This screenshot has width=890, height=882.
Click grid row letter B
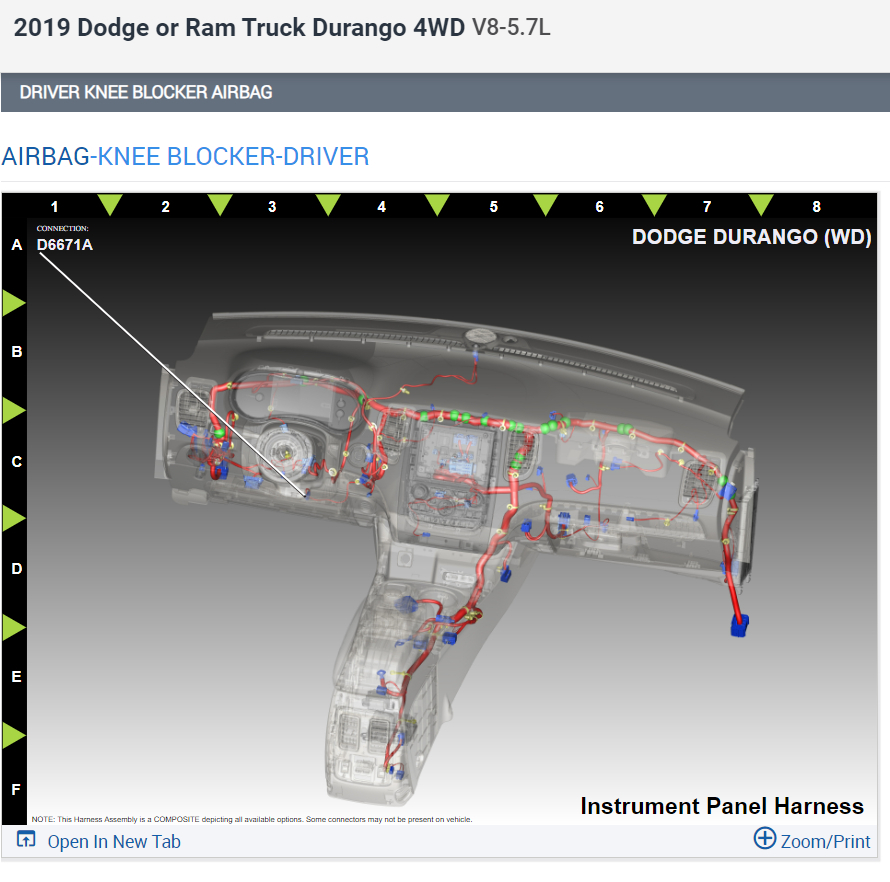point(17,352)
